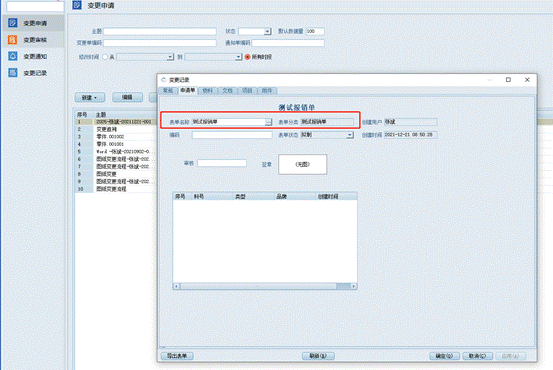Viewport: 553px width, 370px height.
Task: Expand the 新建 button dropdown
Action: (x=96, y=98)
